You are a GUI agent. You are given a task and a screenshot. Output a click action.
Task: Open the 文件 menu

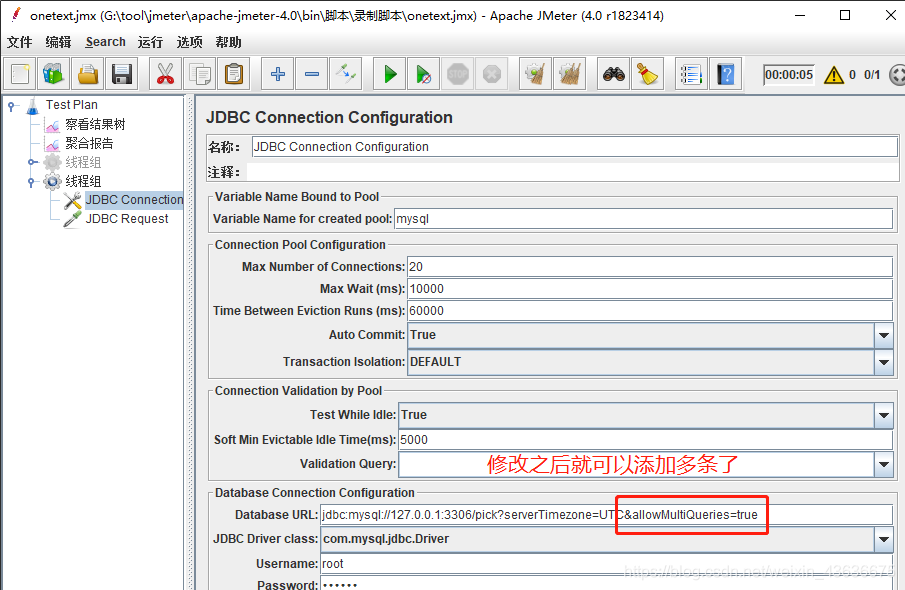click(x=20, y=42)
